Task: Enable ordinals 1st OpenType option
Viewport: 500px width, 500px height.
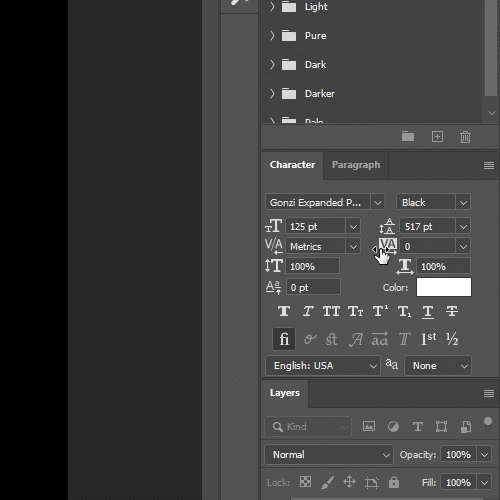Action: pos(428,339)
